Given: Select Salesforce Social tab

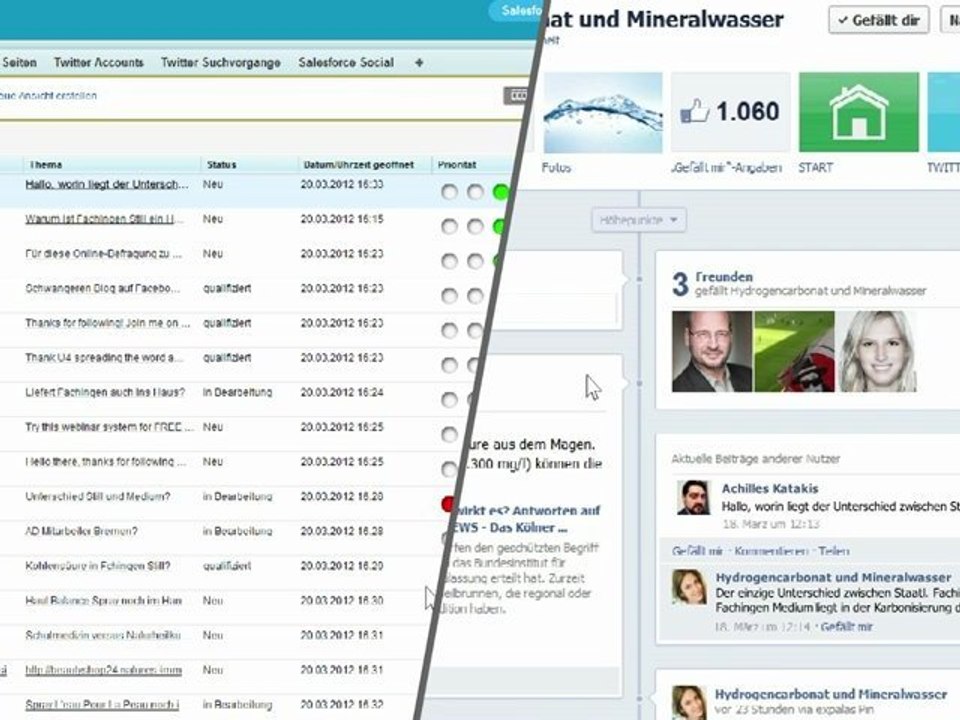Looking at the screenshot, I should point(346,62).
